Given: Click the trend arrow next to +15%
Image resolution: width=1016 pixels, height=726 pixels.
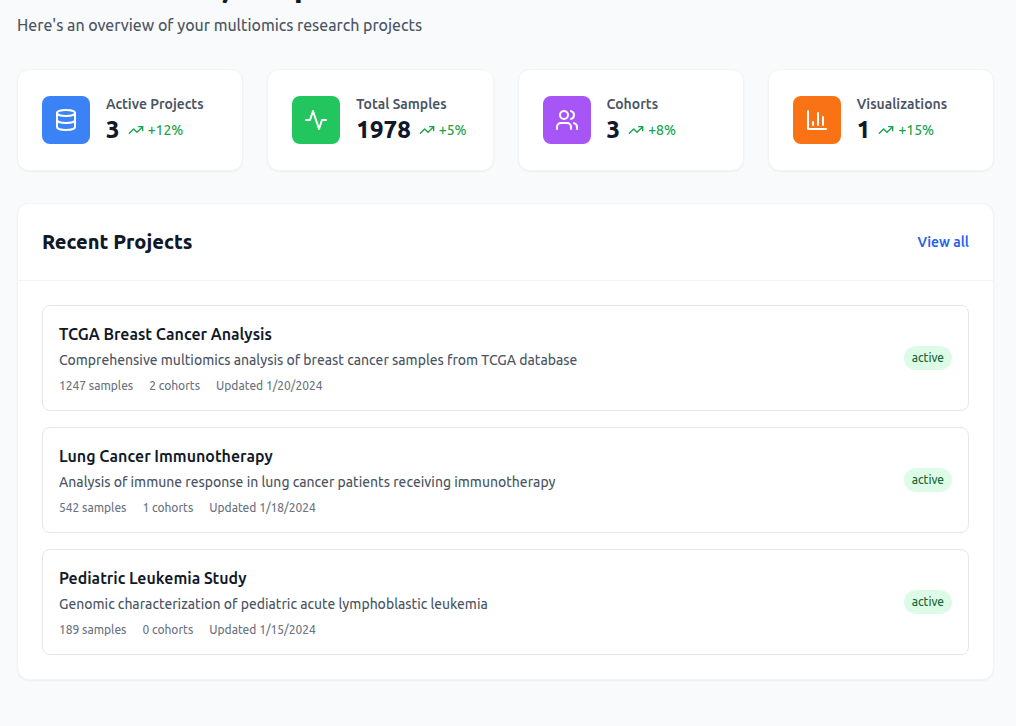Looking at the screenshot, I should (x=886, y=130).
